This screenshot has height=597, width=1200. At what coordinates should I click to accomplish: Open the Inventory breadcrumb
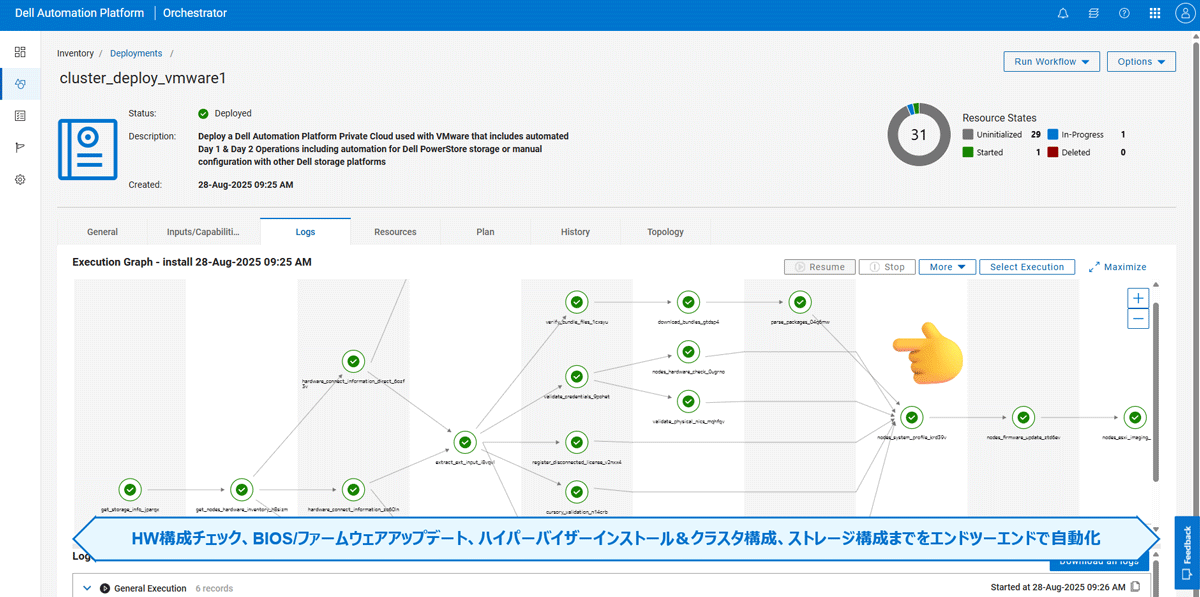75,53
